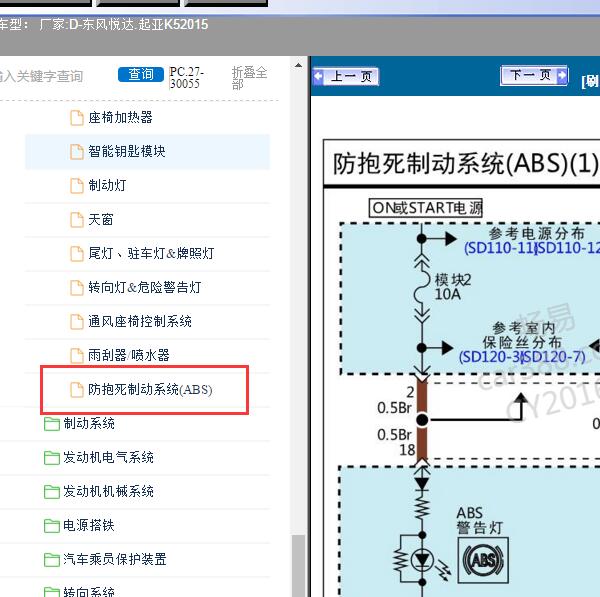Open the 通风座椅控制系统 document

pos(140,321)
